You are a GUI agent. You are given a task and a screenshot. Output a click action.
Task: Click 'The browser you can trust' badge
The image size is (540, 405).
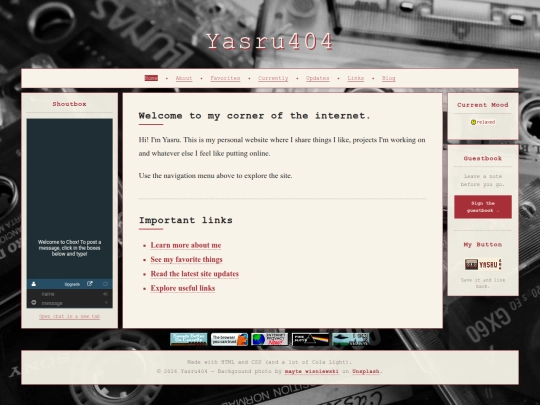(229, 339)
